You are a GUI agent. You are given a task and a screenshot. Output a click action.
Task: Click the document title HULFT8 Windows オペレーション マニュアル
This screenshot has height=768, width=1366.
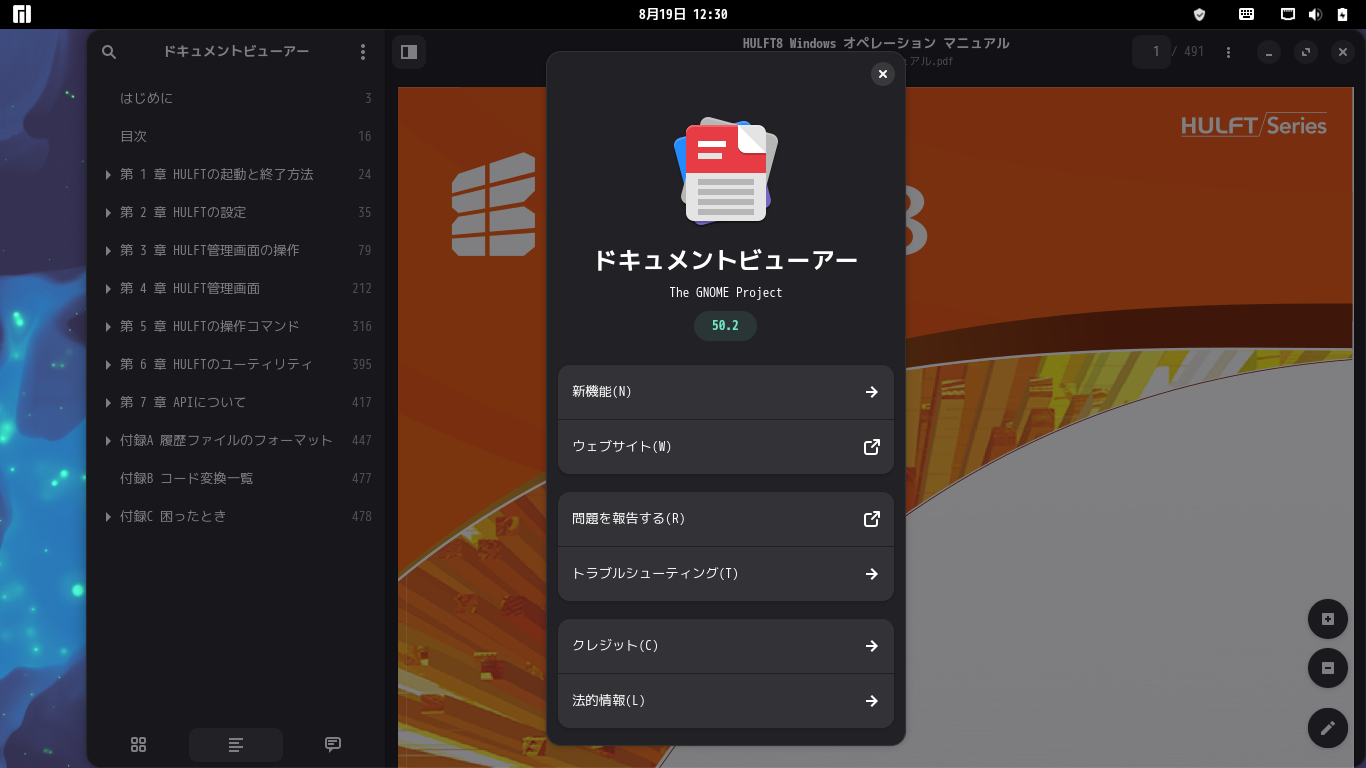tap(876, 44)
